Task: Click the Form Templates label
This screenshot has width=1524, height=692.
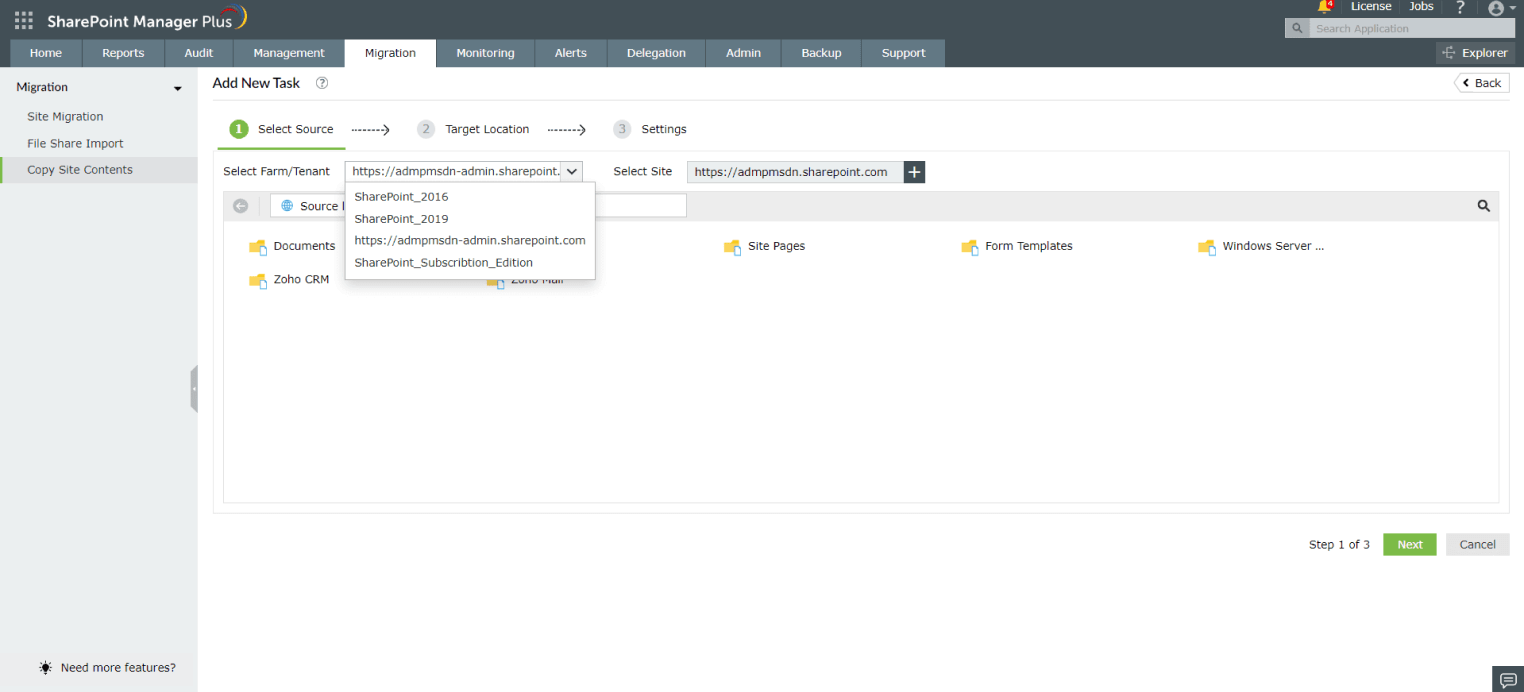Action: coord(1029,246)
